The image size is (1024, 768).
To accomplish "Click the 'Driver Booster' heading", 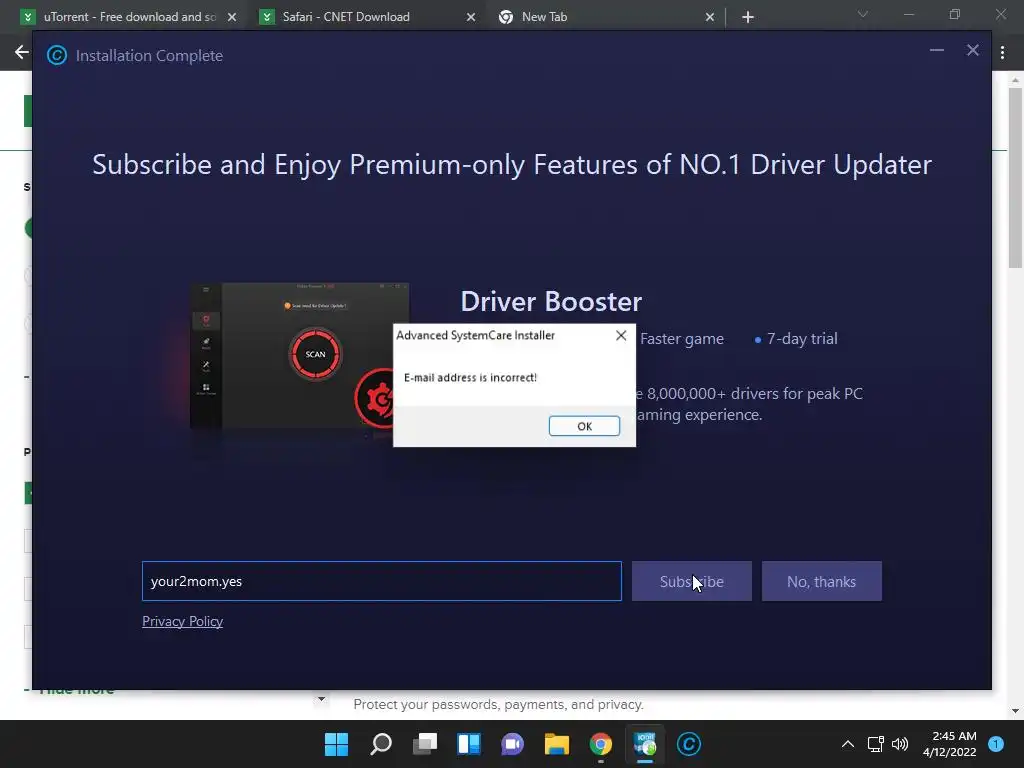I will [x=551, y=301].
